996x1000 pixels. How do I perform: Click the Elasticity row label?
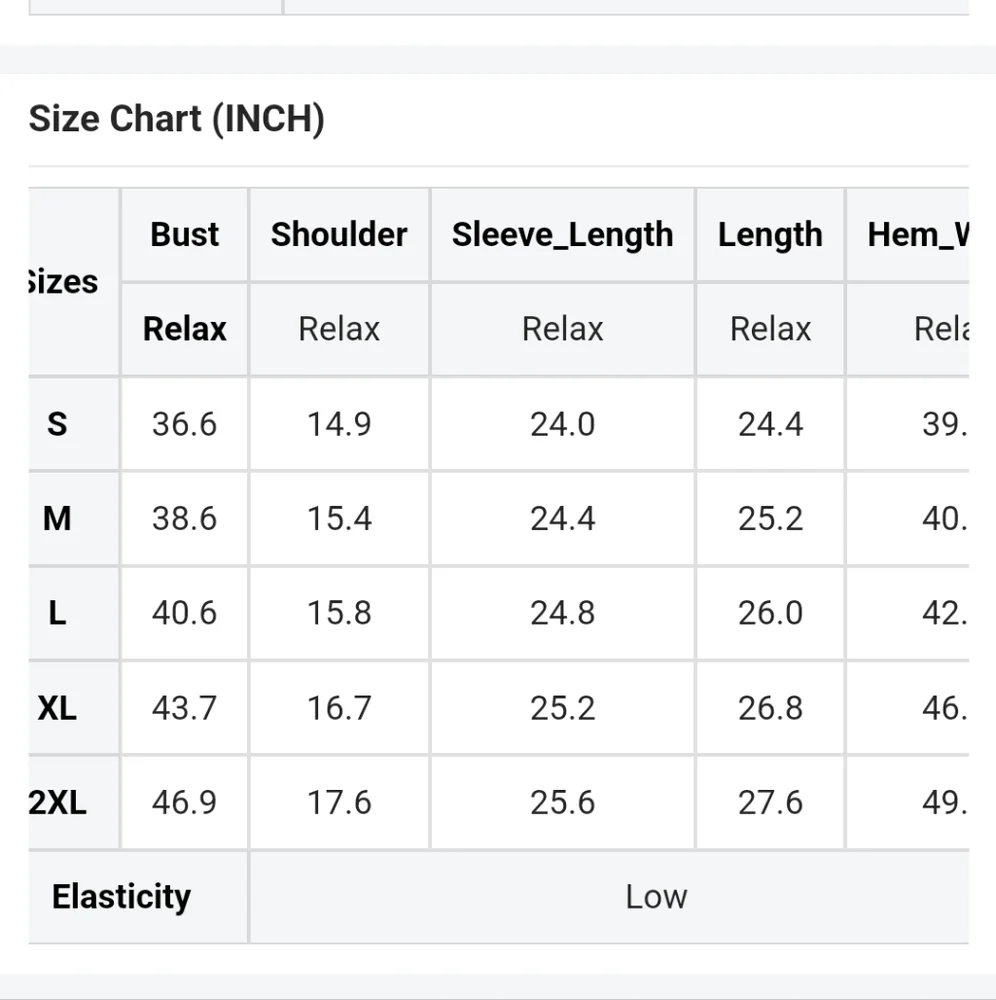point(121,897)
